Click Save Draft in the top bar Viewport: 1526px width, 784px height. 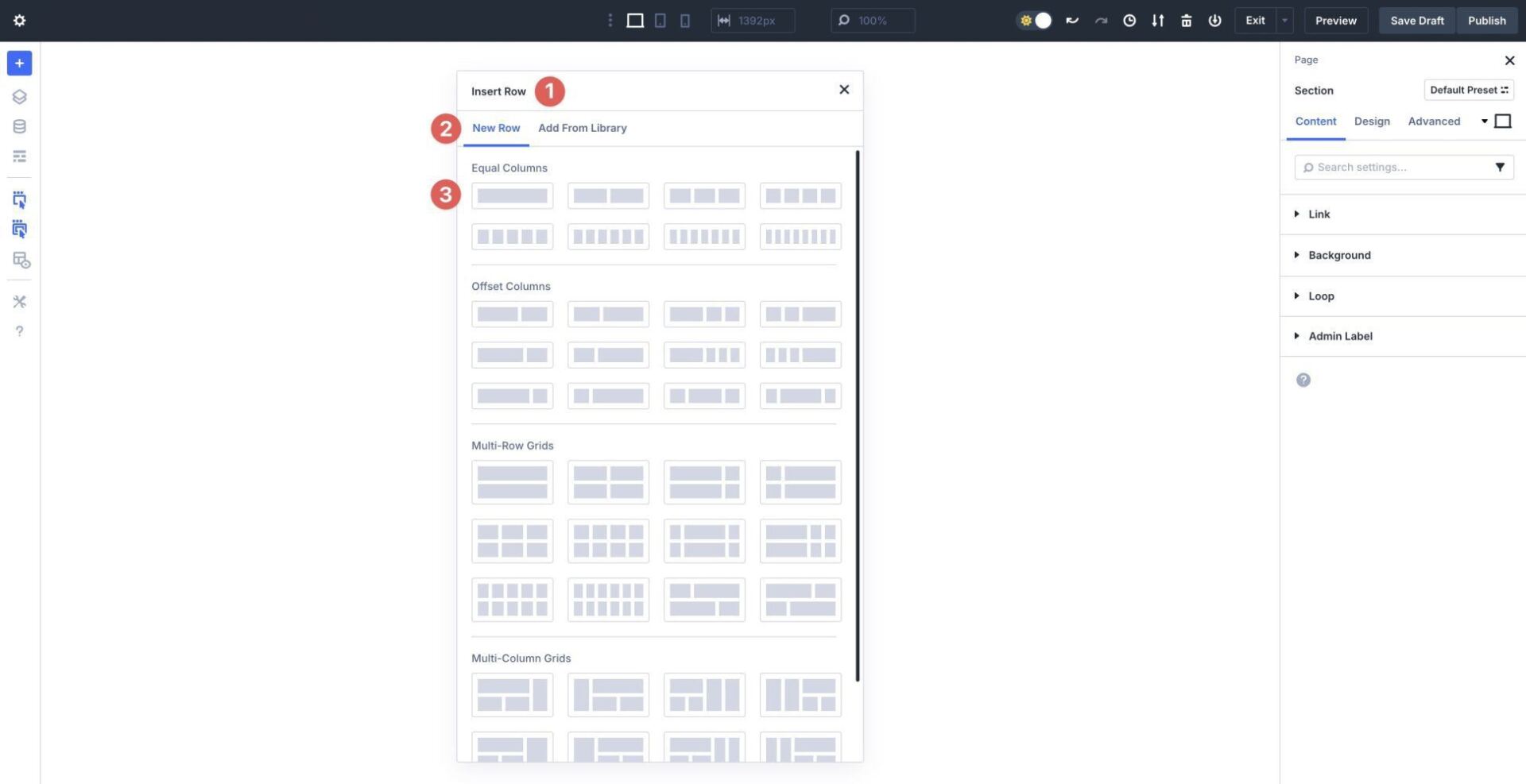click(x=1416, y=21)
